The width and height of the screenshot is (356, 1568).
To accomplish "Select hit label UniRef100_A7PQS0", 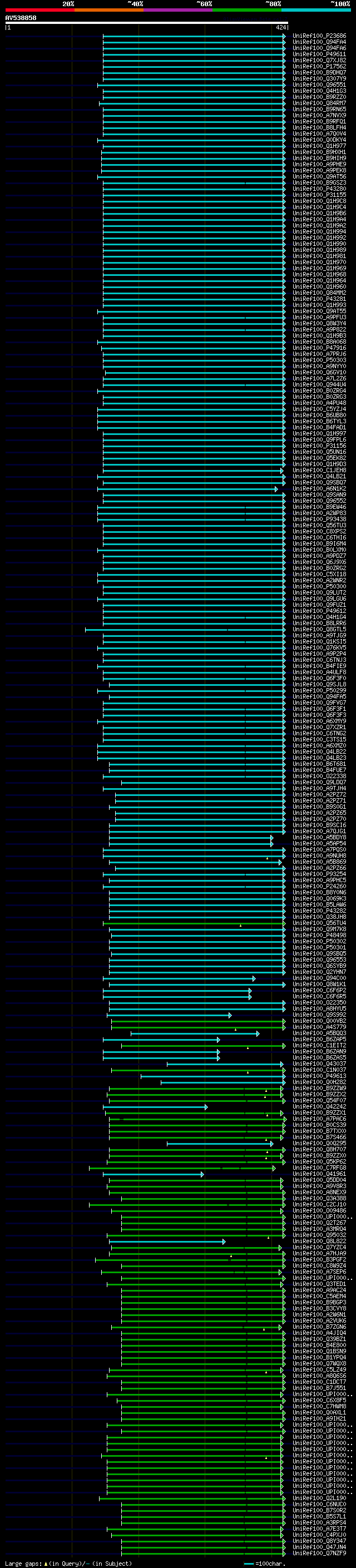I will pos(319,850).
